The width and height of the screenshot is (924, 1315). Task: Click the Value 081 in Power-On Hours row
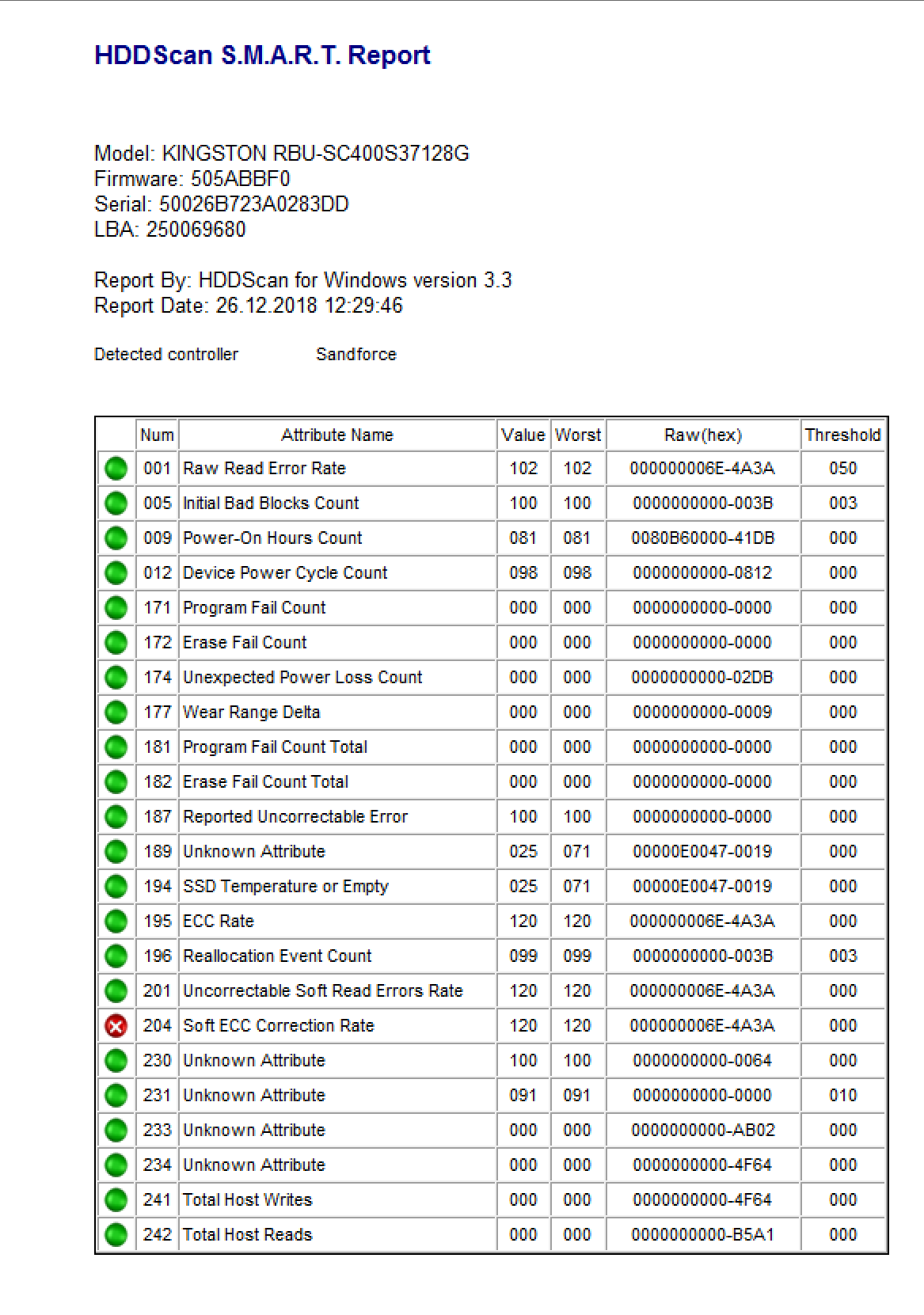523,538
